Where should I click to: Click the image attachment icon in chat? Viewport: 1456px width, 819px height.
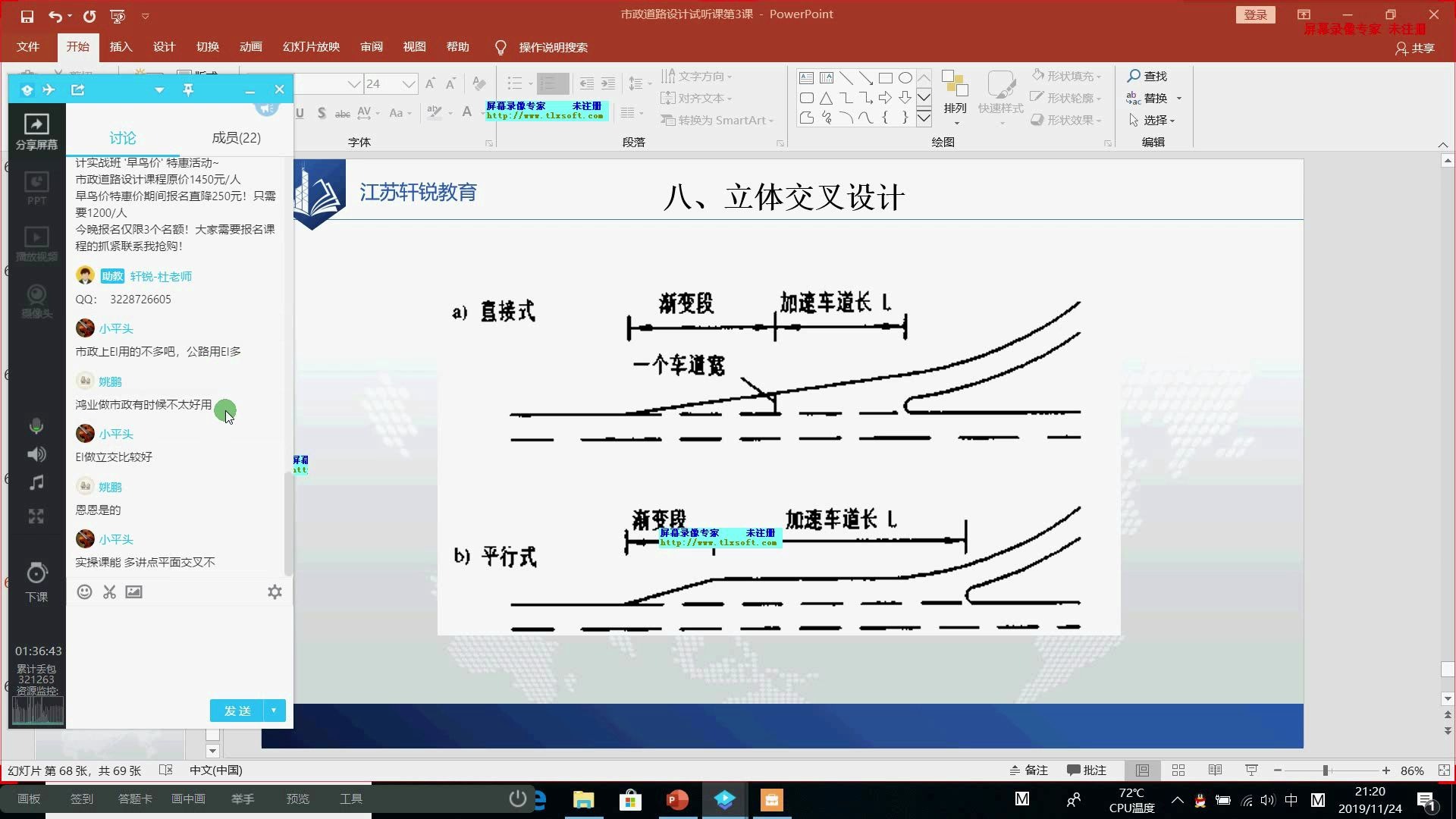click(134, 592)
